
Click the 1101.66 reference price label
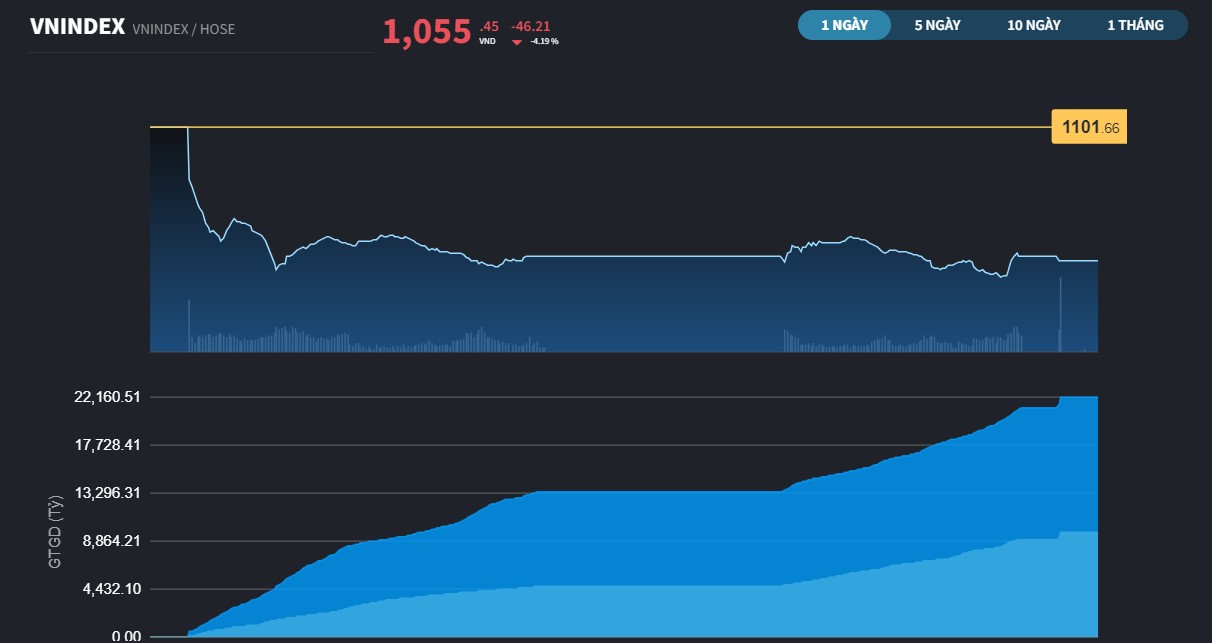pos(1089,127)
